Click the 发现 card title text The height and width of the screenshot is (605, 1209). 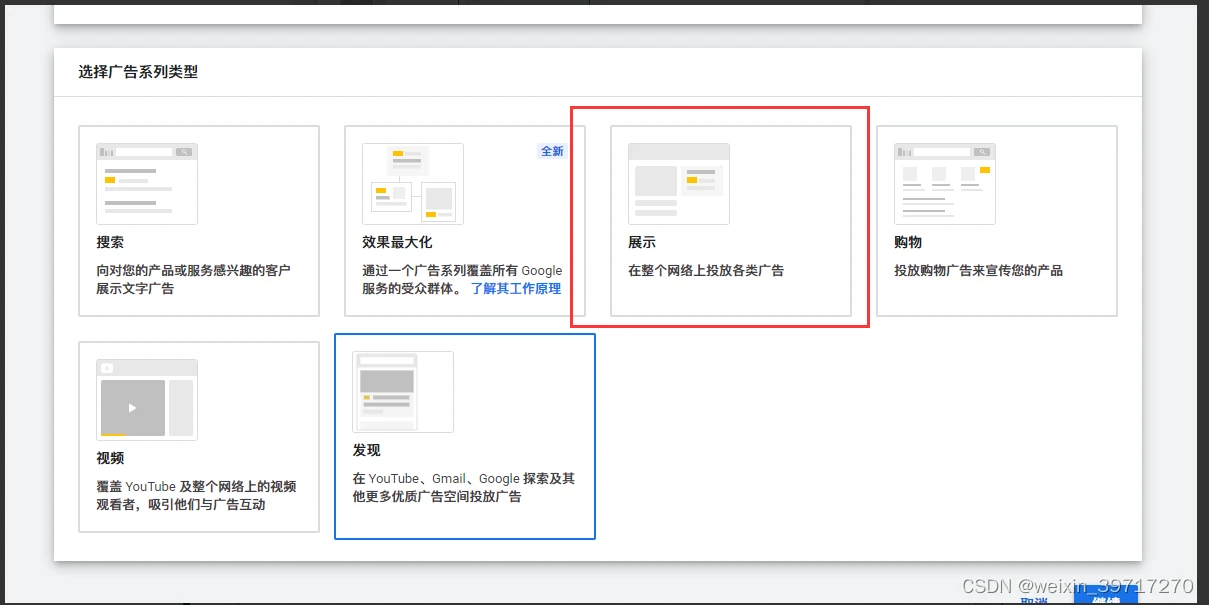click(366, 451)
